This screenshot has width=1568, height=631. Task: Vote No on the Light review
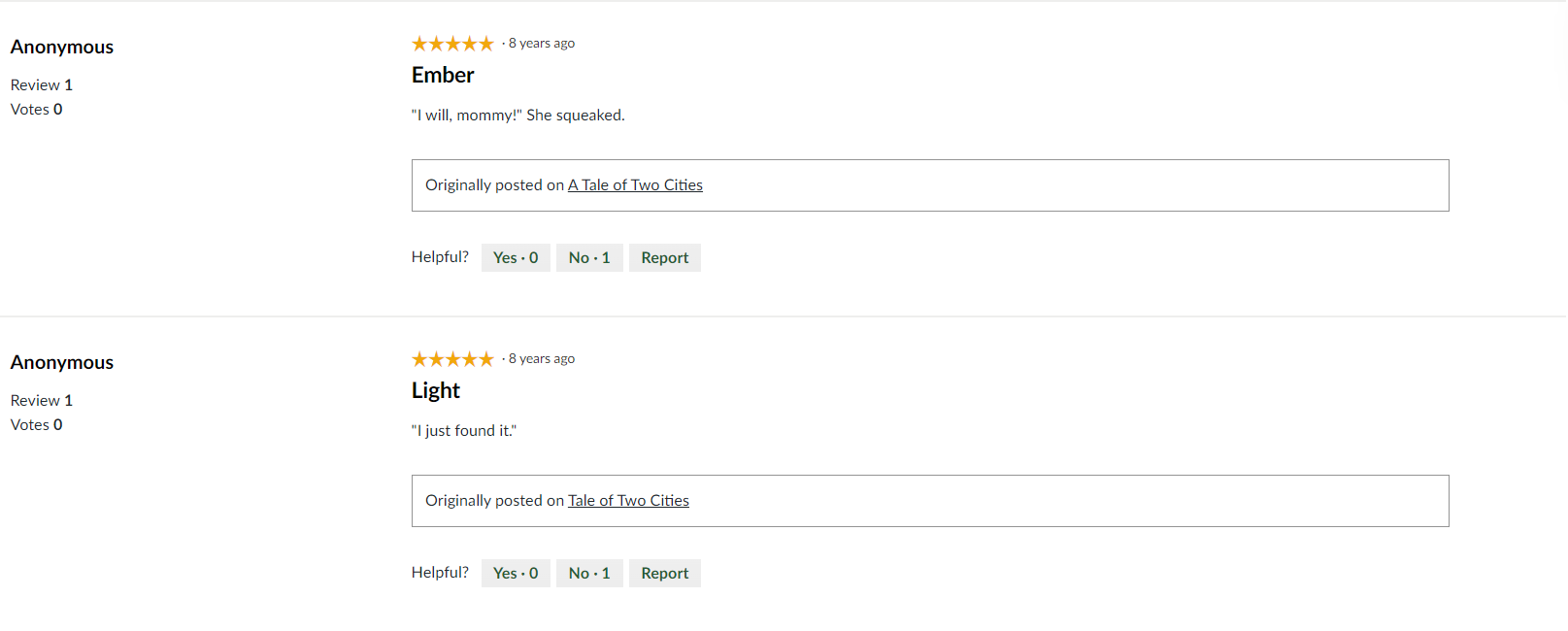tap(589, 573)
